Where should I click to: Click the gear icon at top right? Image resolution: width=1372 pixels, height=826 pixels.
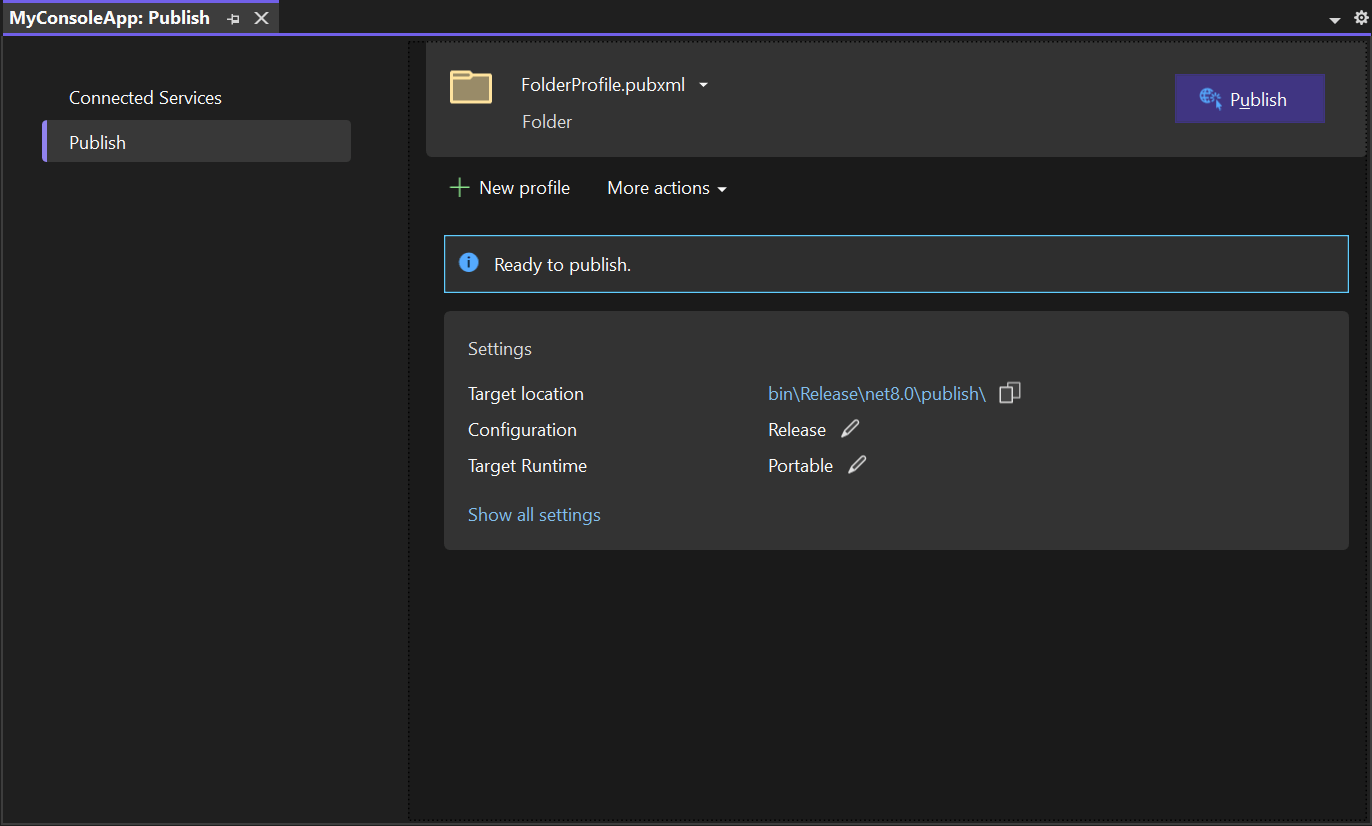pos(1360,18)
